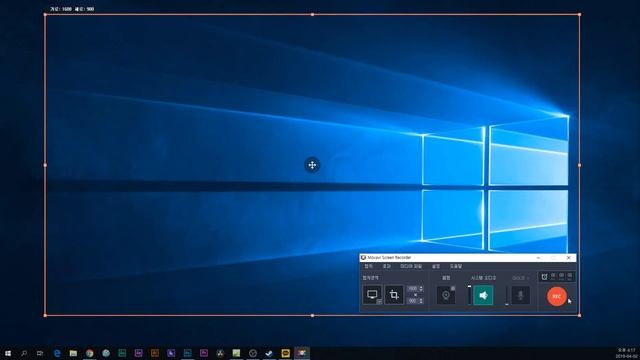Click the capture height input field

pyautogui.click(x=412, y=301)
